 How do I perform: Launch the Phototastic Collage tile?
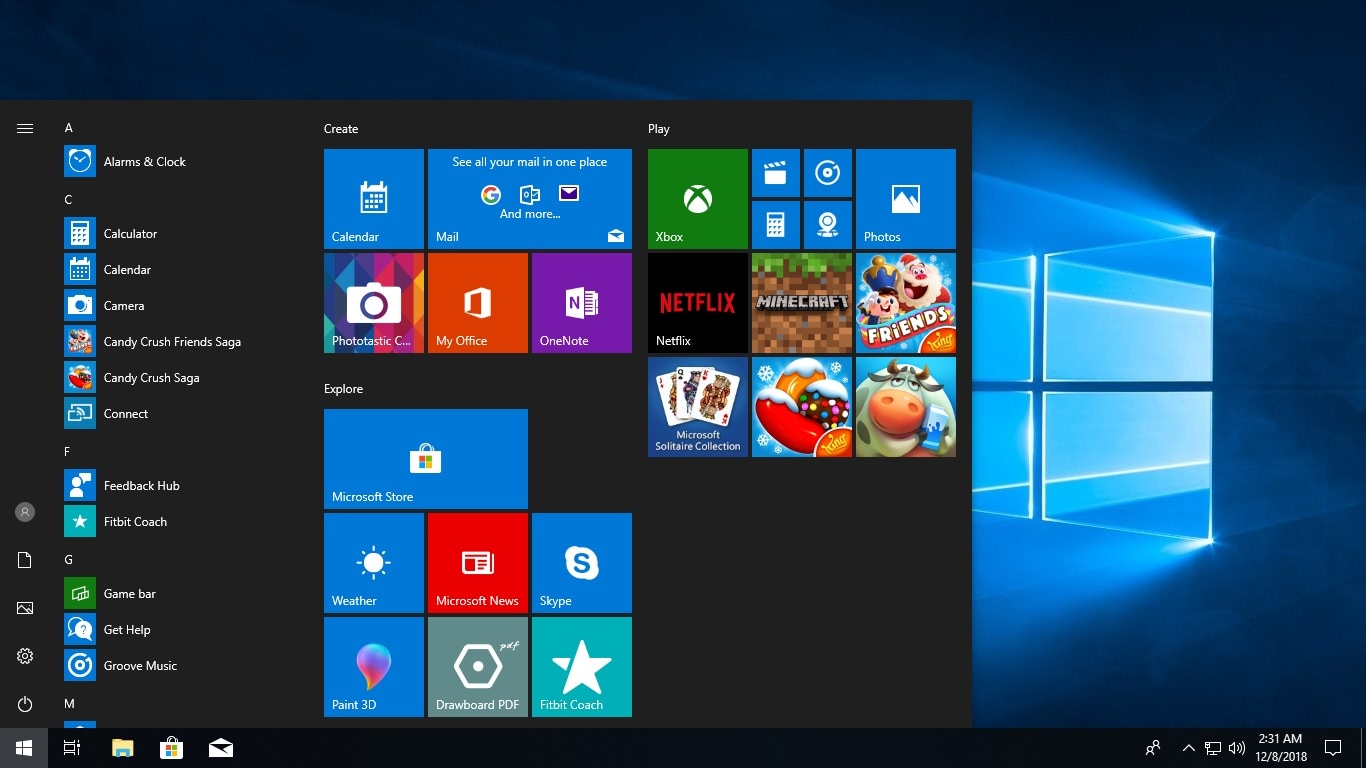[374, 303]
